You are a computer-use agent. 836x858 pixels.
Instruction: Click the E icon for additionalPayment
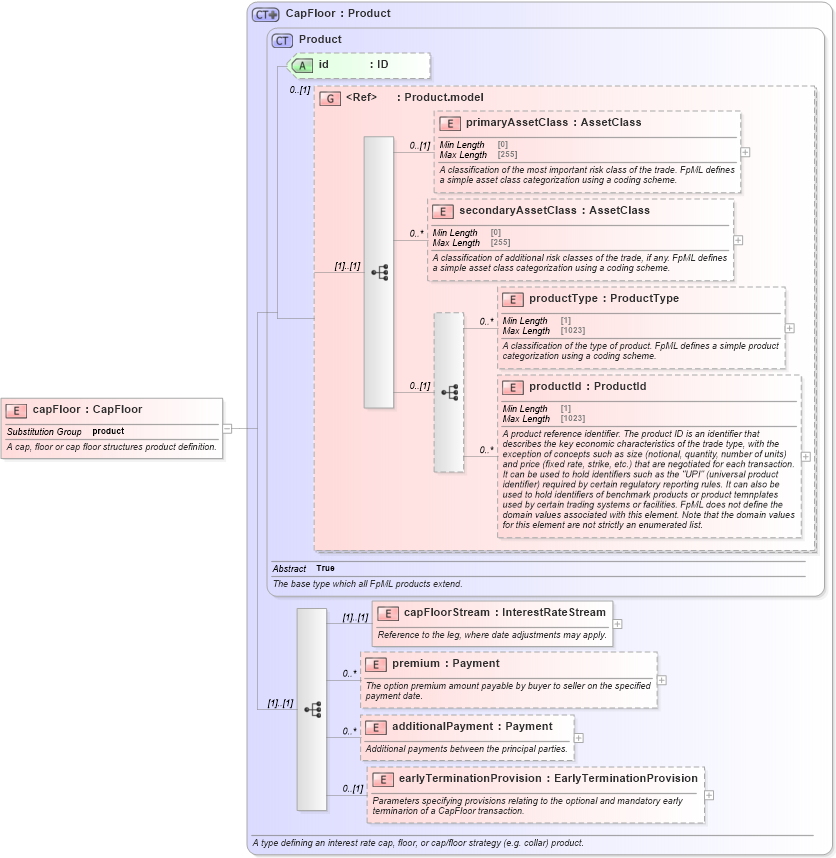click(378, 726)
